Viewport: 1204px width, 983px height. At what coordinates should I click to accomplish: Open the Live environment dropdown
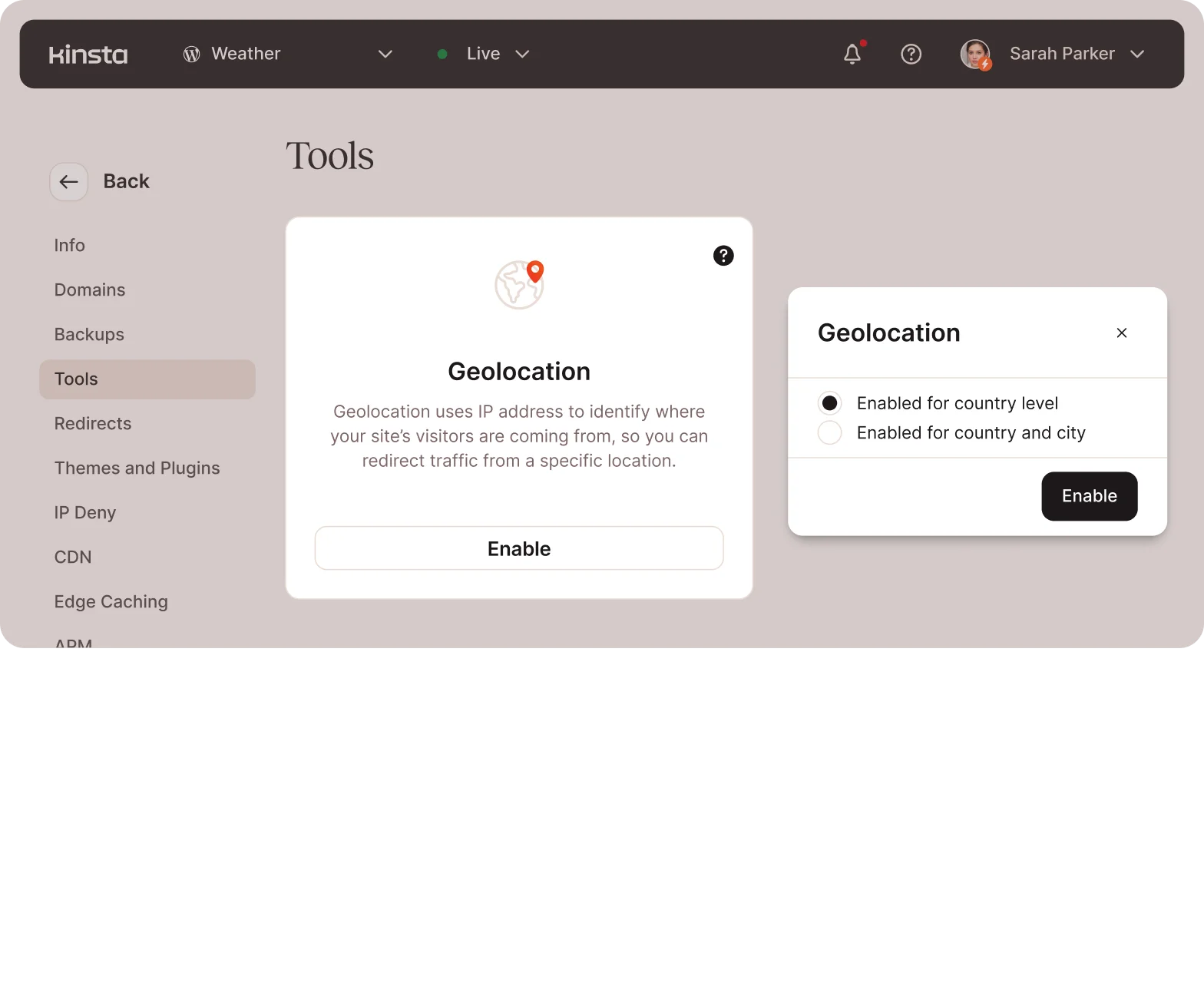point(522,54)
